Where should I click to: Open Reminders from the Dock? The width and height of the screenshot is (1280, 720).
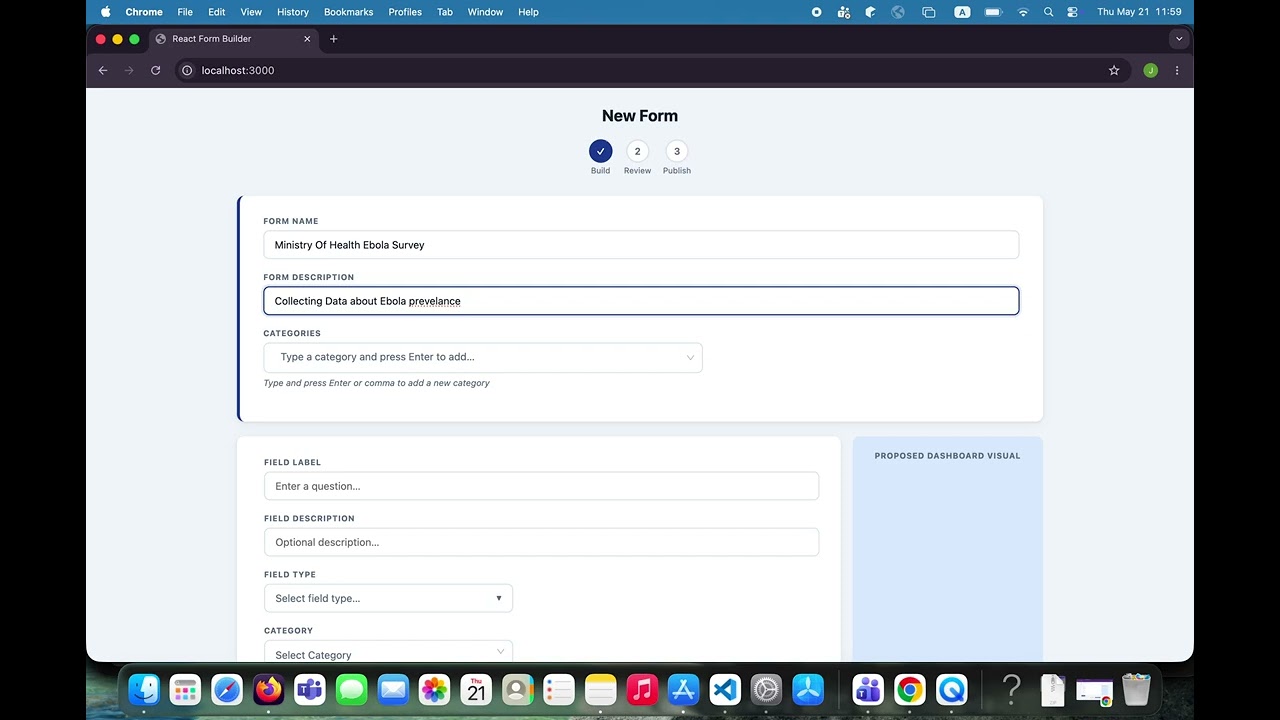click(559, 689)
